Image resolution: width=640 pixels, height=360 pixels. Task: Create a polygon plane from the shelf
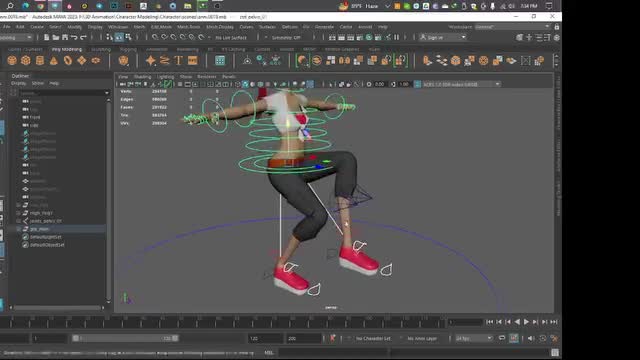[x=82, y=61]
